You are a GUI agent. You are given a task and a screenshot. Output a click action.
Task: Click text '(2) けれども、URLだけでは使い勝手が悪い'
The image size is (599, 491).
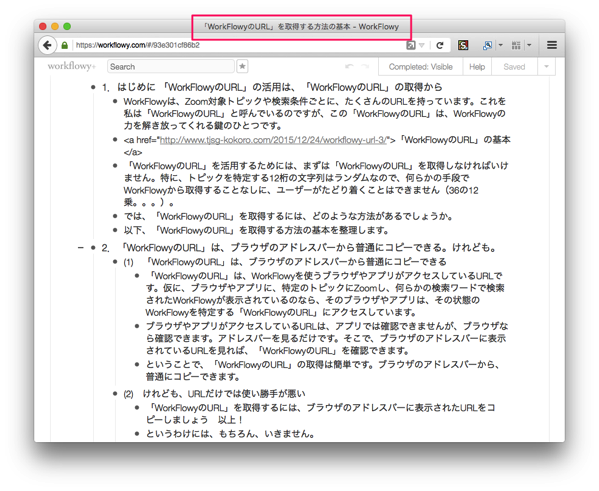[x=214, y=394]
